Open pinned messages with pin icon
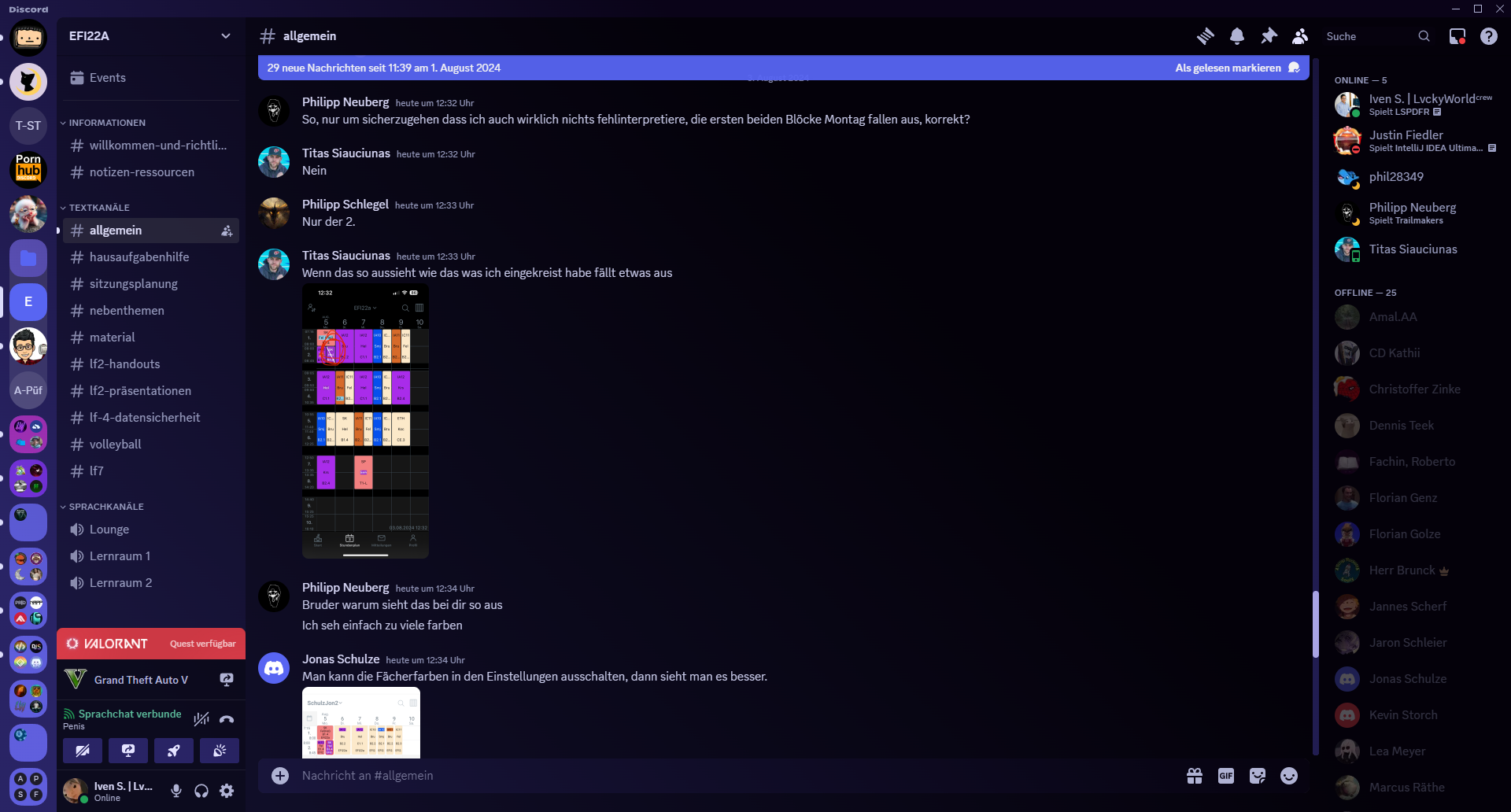Viewport: 1511px width, 812px height. (1269, 36)
